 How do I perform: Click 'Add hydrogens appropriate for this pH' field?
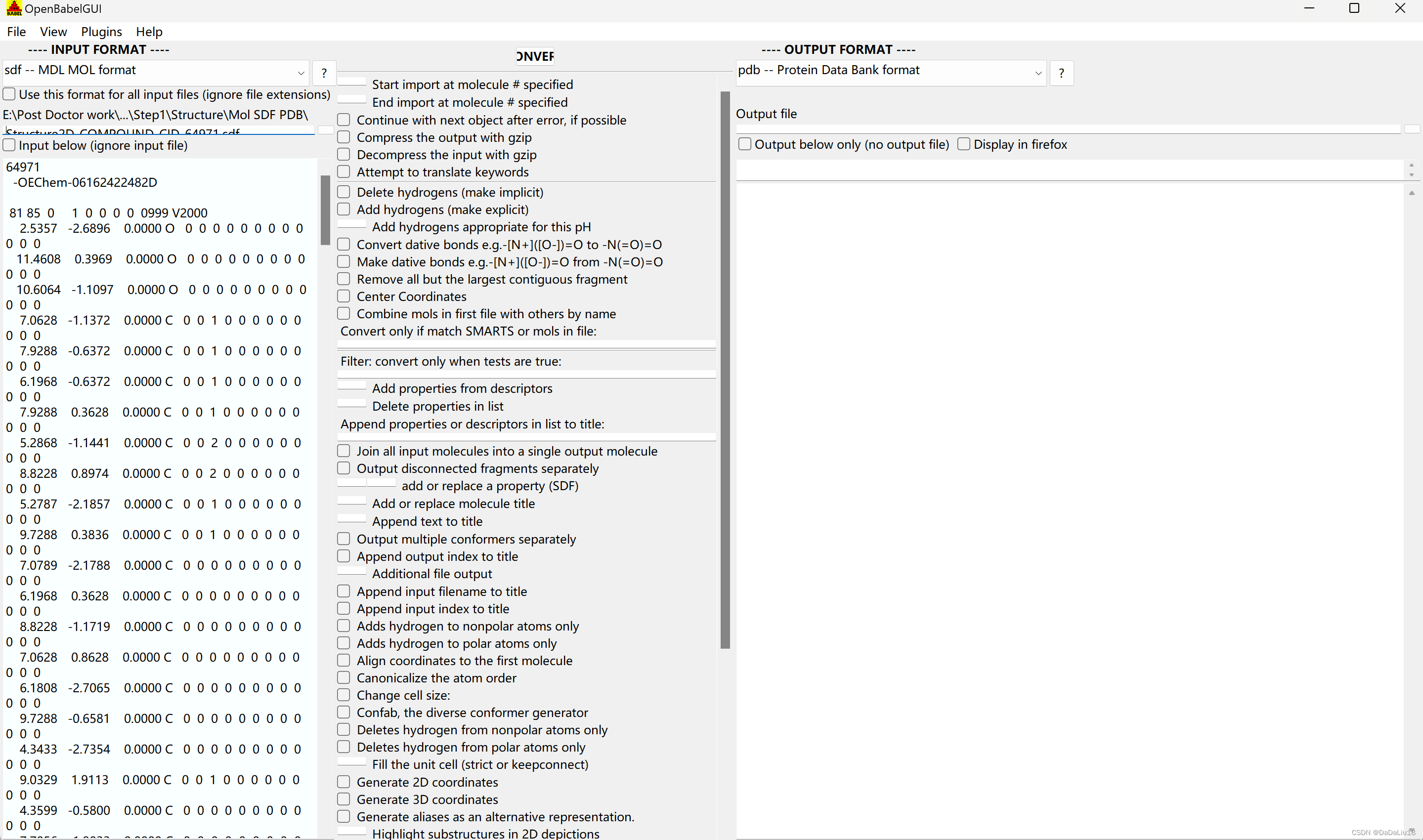point(352,223)
